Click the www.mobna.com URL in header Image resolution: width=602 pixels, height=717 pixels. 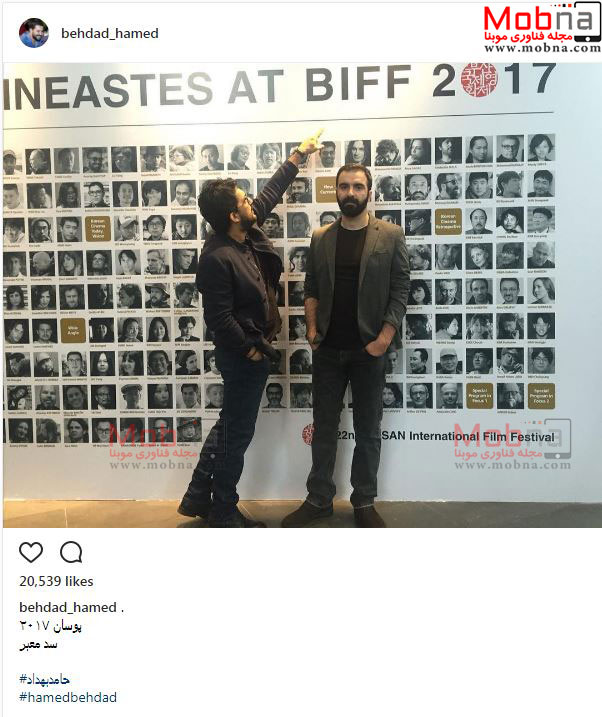pos(542,48)
